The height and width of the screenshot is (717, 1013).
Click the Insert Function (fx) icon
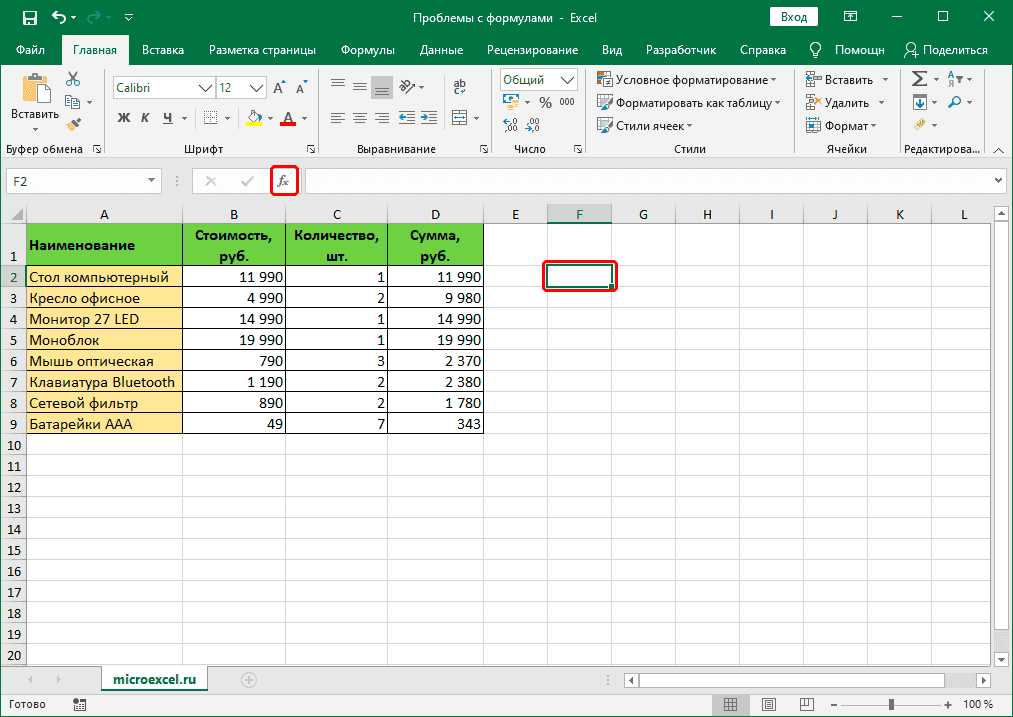pos(284,181)
